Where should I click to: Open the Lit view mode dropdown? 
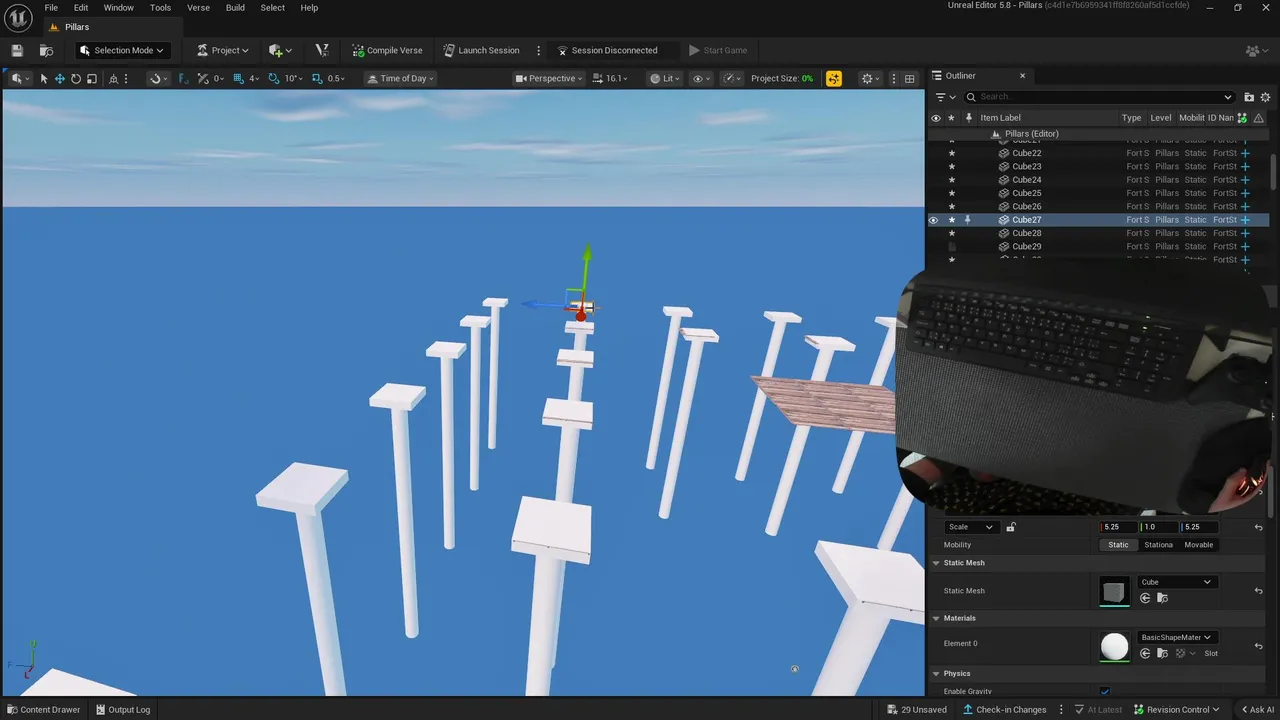point(665,78)
